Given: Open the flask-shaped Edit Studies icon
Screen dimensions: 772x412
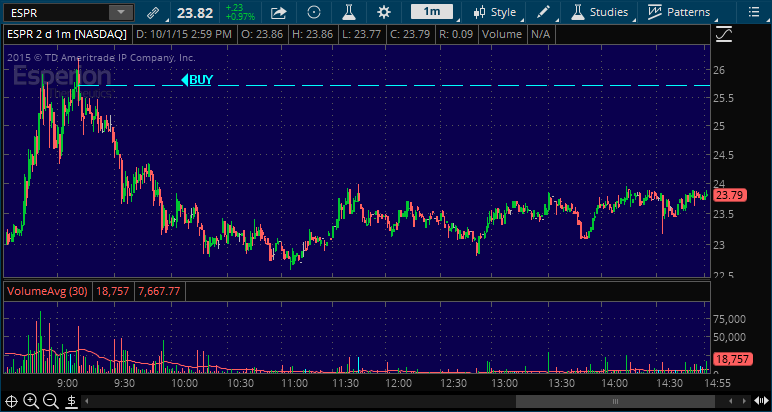Looking at the screenshot, I should click(x=349, y=13).
